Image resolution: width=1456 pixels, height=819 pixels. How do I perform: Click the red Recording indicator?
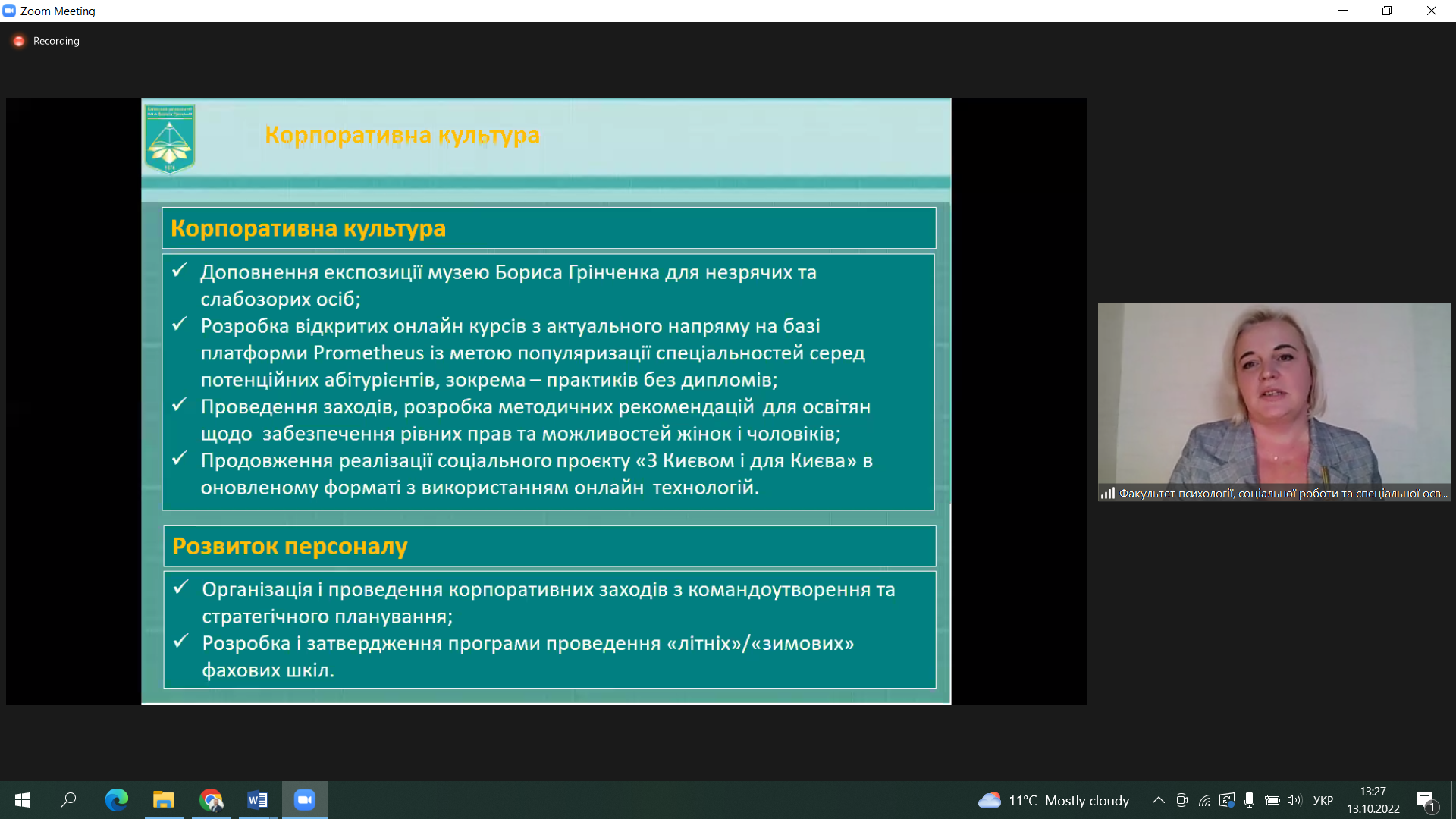click(x=19, y=41)
